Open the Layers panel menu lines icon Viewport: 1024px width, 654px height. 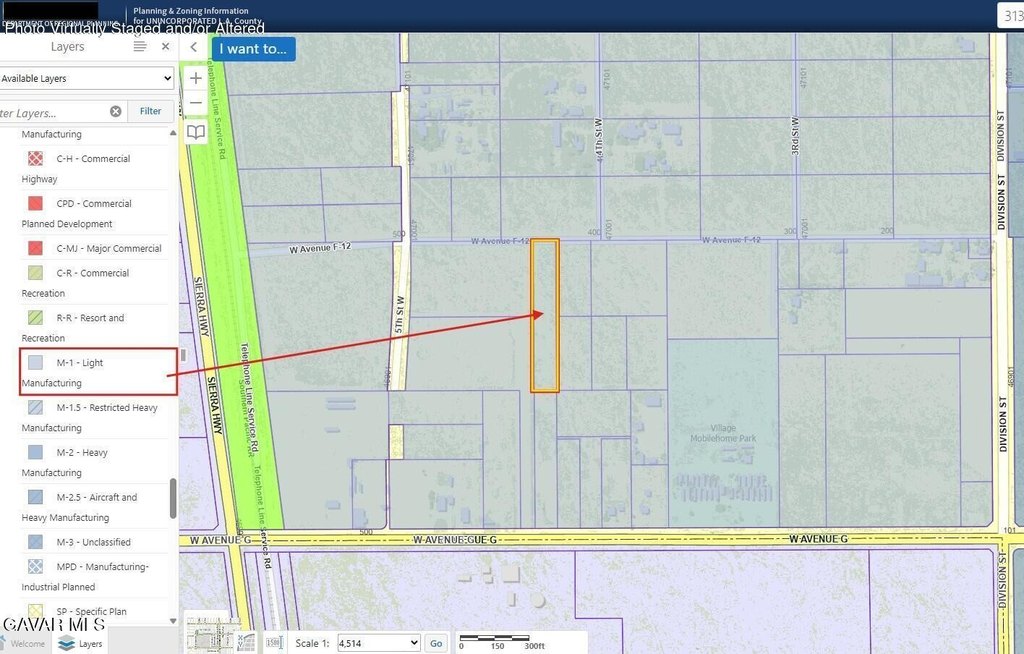[x=140, y=46]
